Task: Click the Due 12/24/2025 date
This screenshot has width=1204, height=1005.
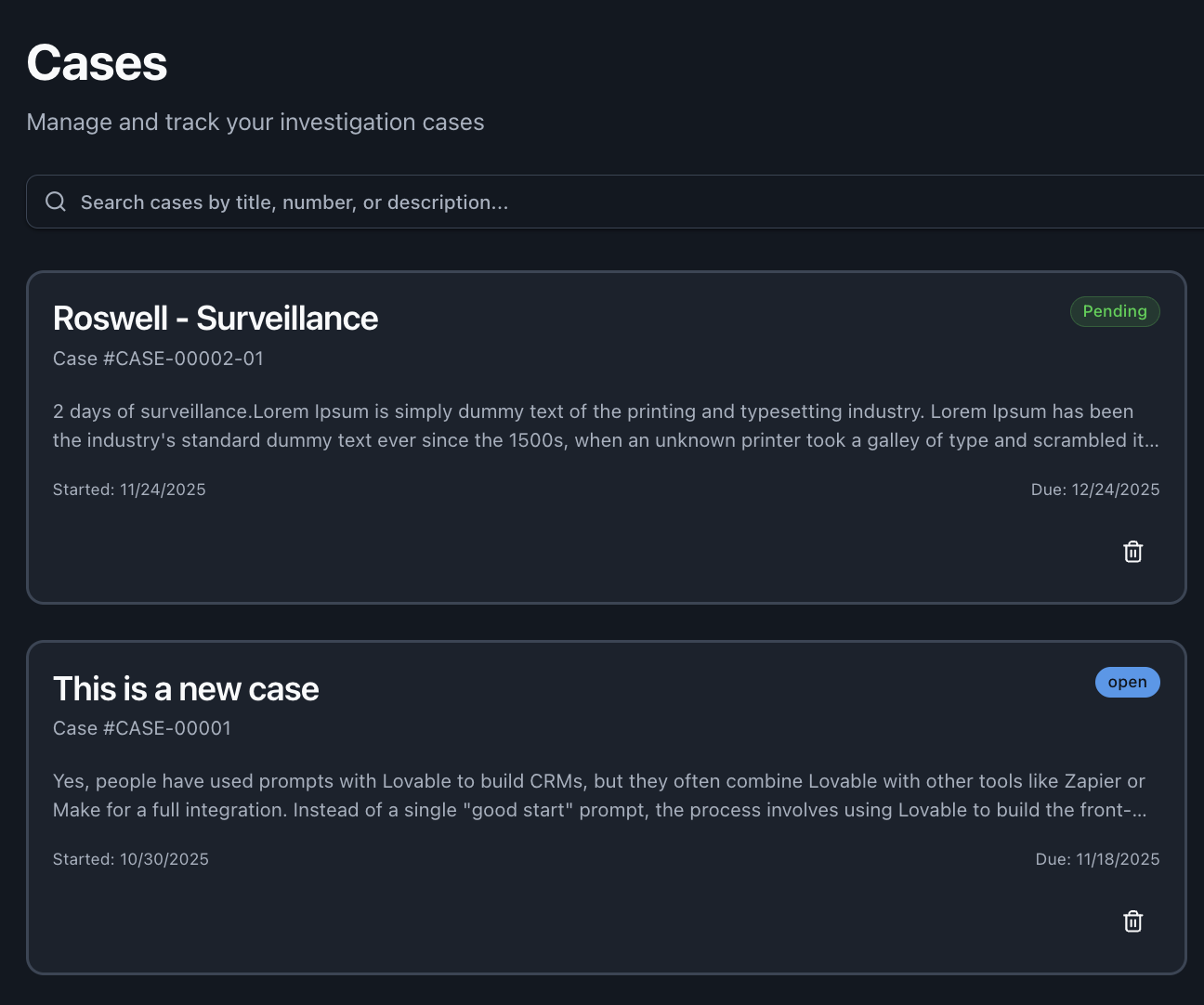Action: (1094, 489)
